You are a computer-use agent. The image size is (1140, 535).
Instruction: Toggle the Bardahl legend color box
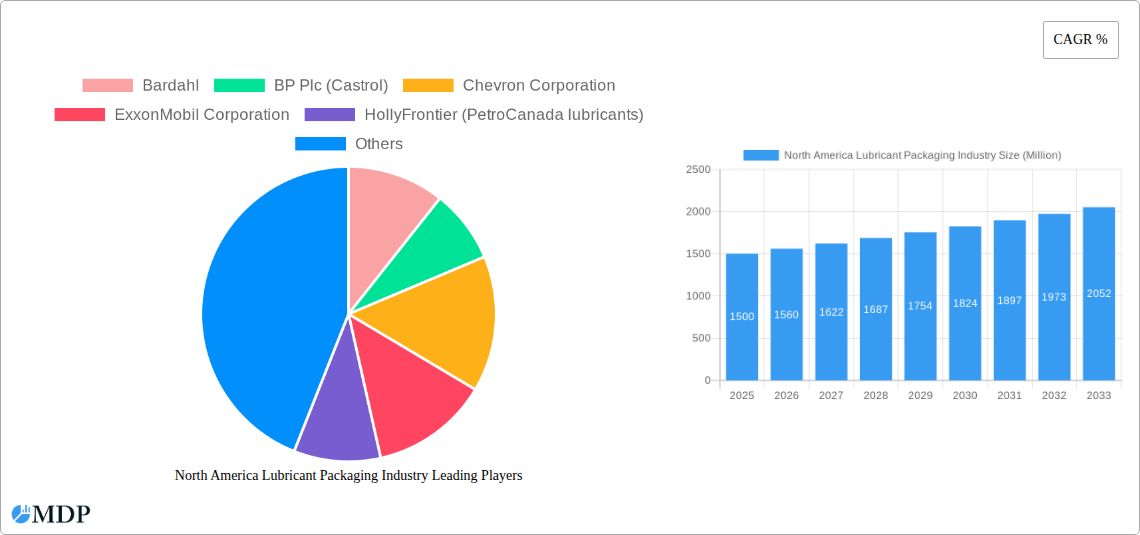108,86
